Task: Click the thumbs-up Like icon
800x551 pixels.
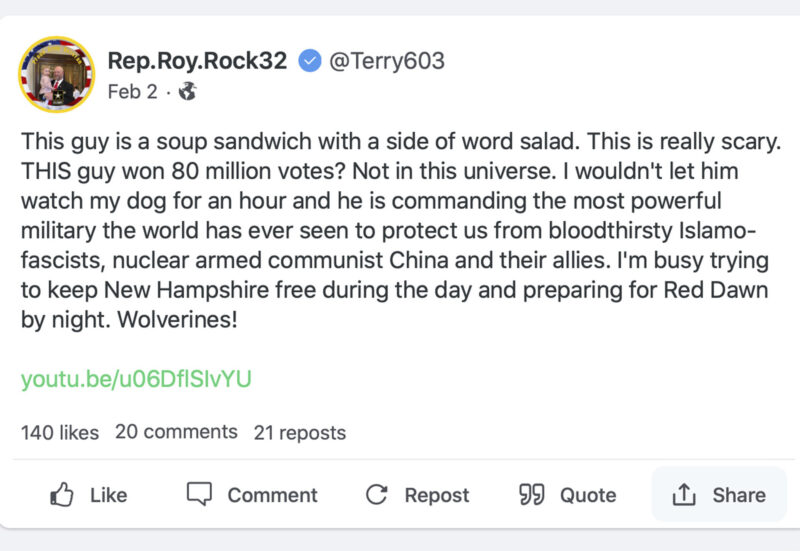Action: click(x=62, y=494)
